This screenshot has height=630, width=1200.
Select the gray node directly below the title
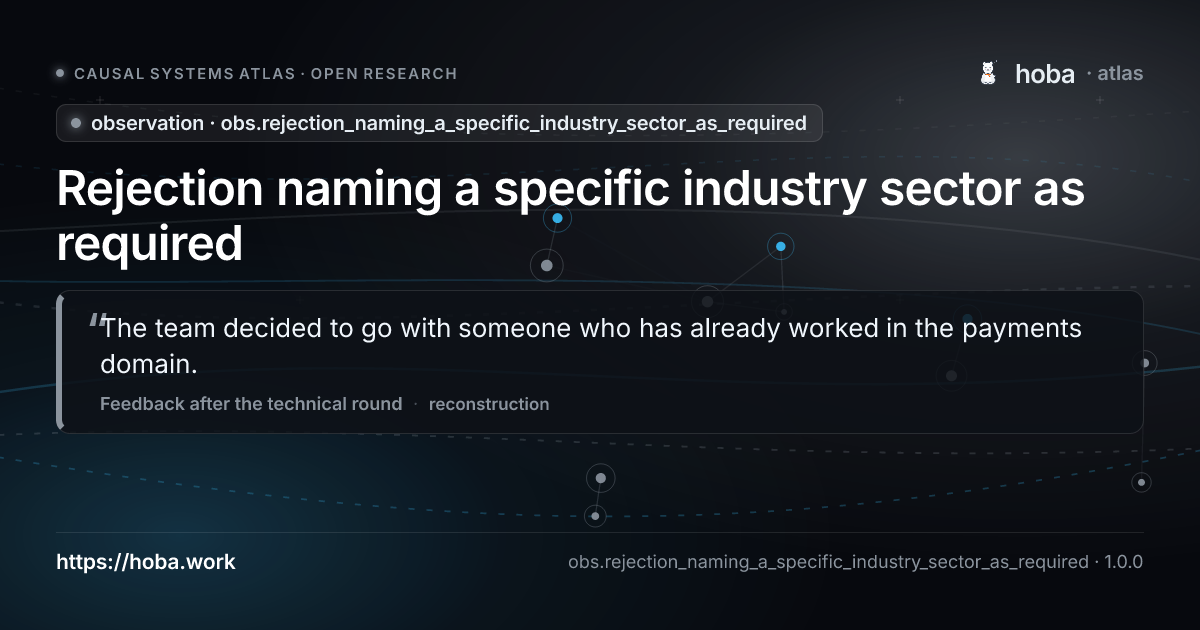[x=547, y=265]
